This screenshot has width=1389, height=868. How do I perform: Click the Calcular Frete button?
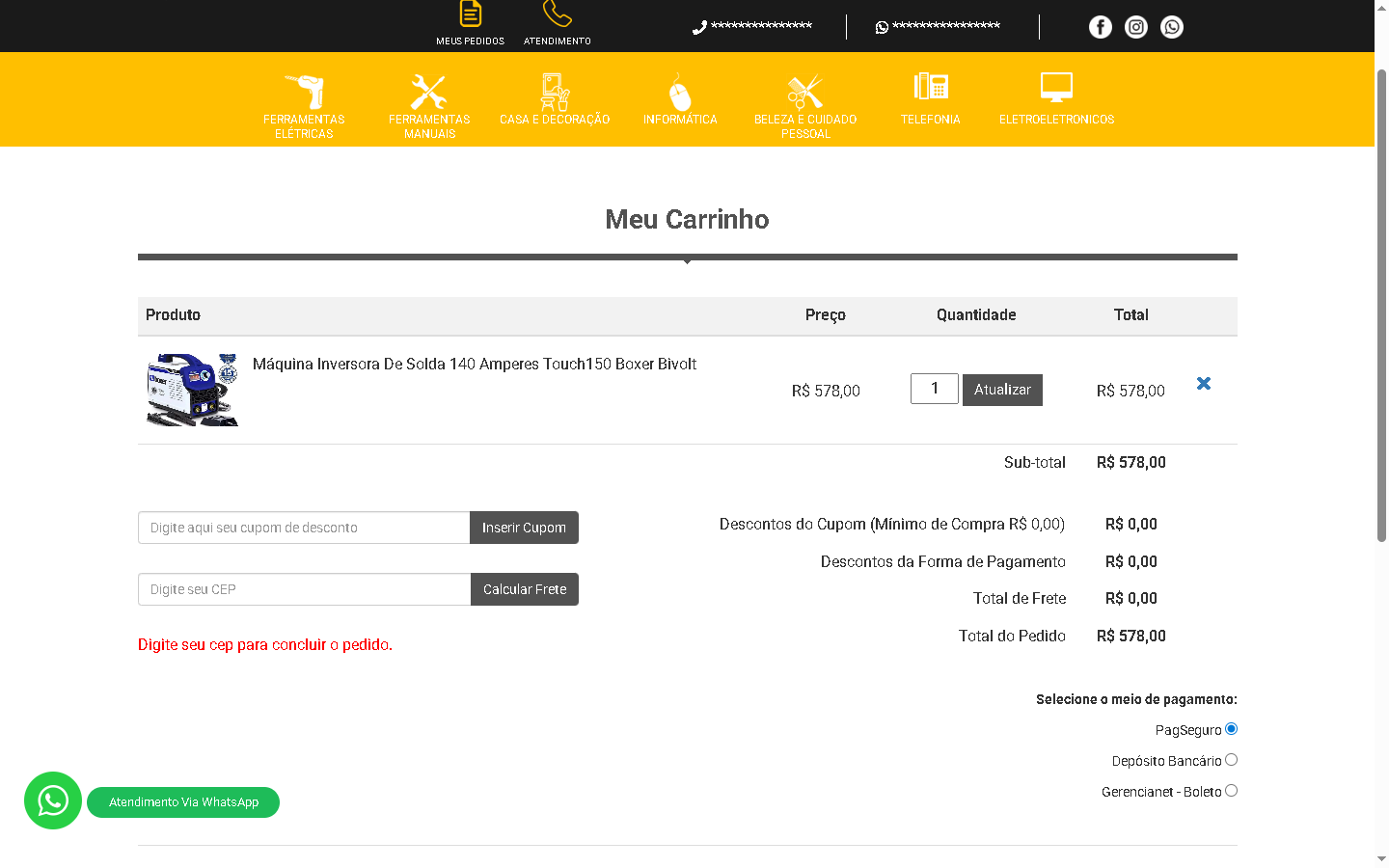[524, 589]
